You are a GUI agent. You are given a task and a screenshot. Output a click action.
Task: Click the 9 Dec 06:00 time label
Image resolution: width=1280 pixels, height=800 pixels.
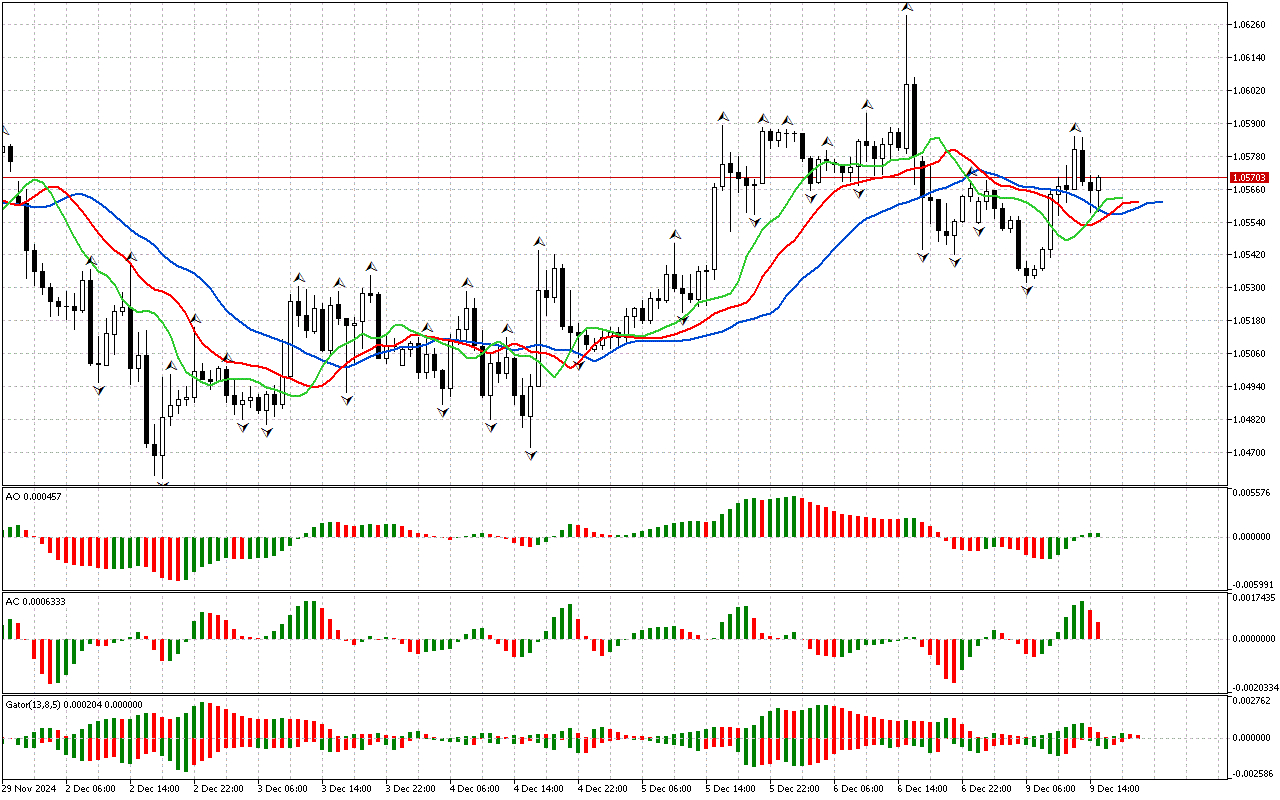point(1051,789)
